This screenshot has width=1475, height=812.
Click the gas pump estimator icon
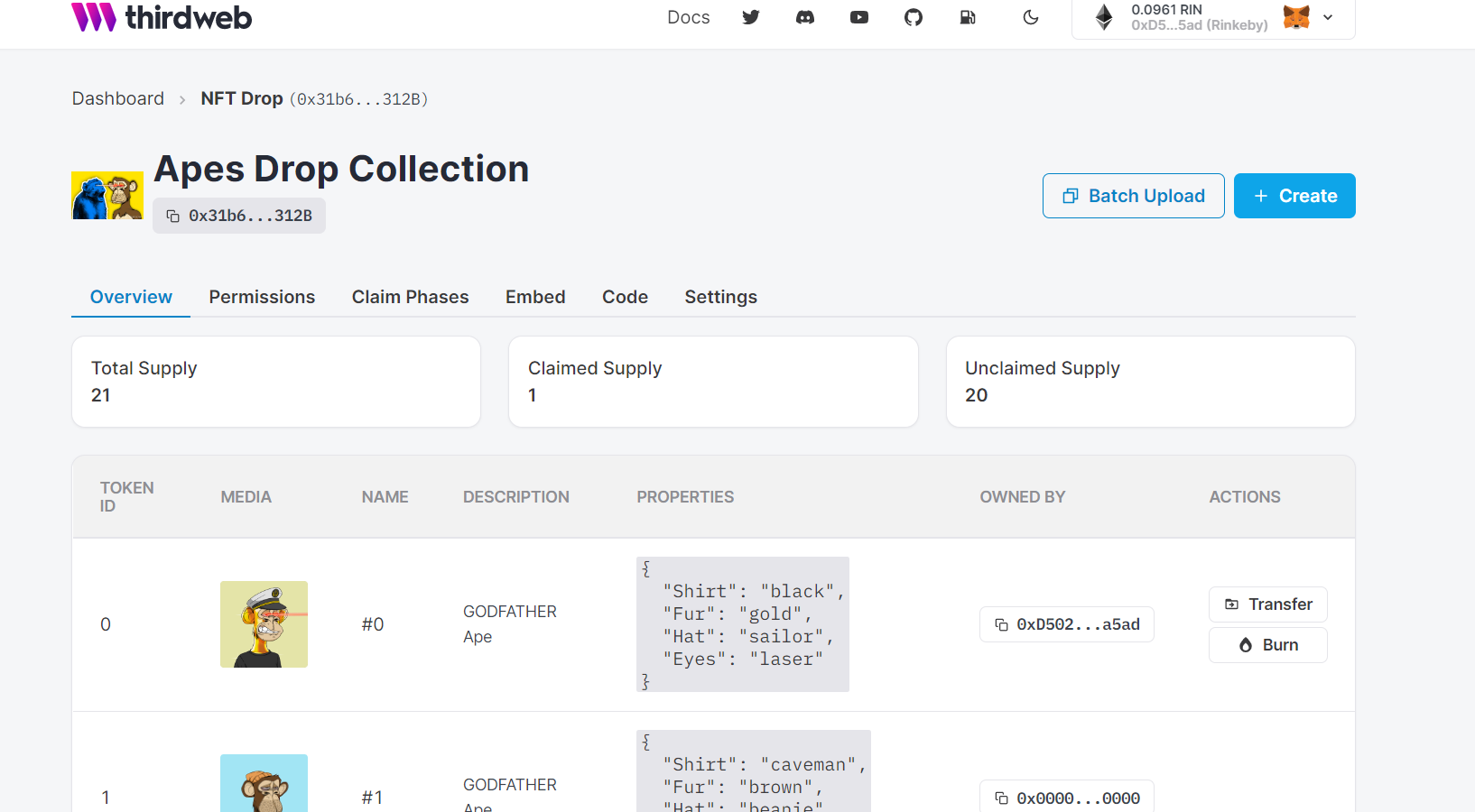[x=968, y=17]
